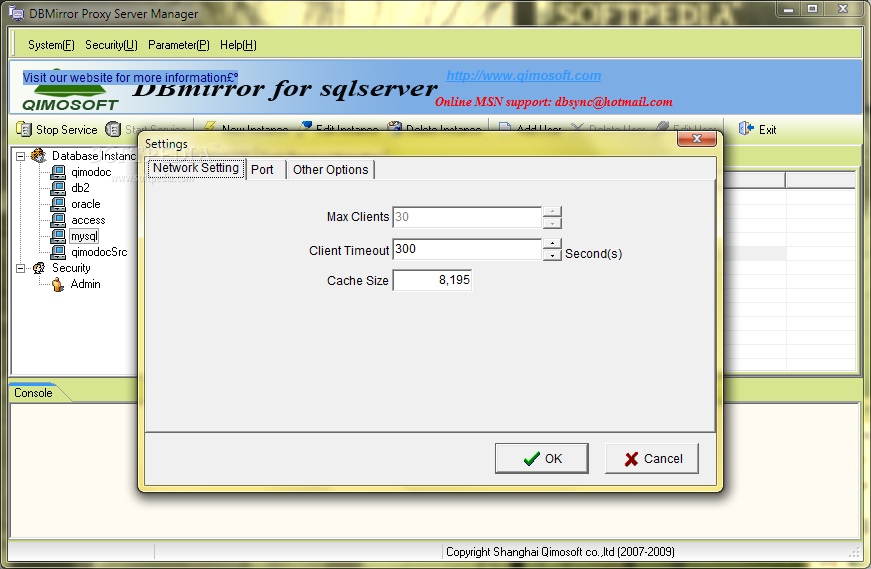Increase the Max Clients spinner value

pos(552,211)
